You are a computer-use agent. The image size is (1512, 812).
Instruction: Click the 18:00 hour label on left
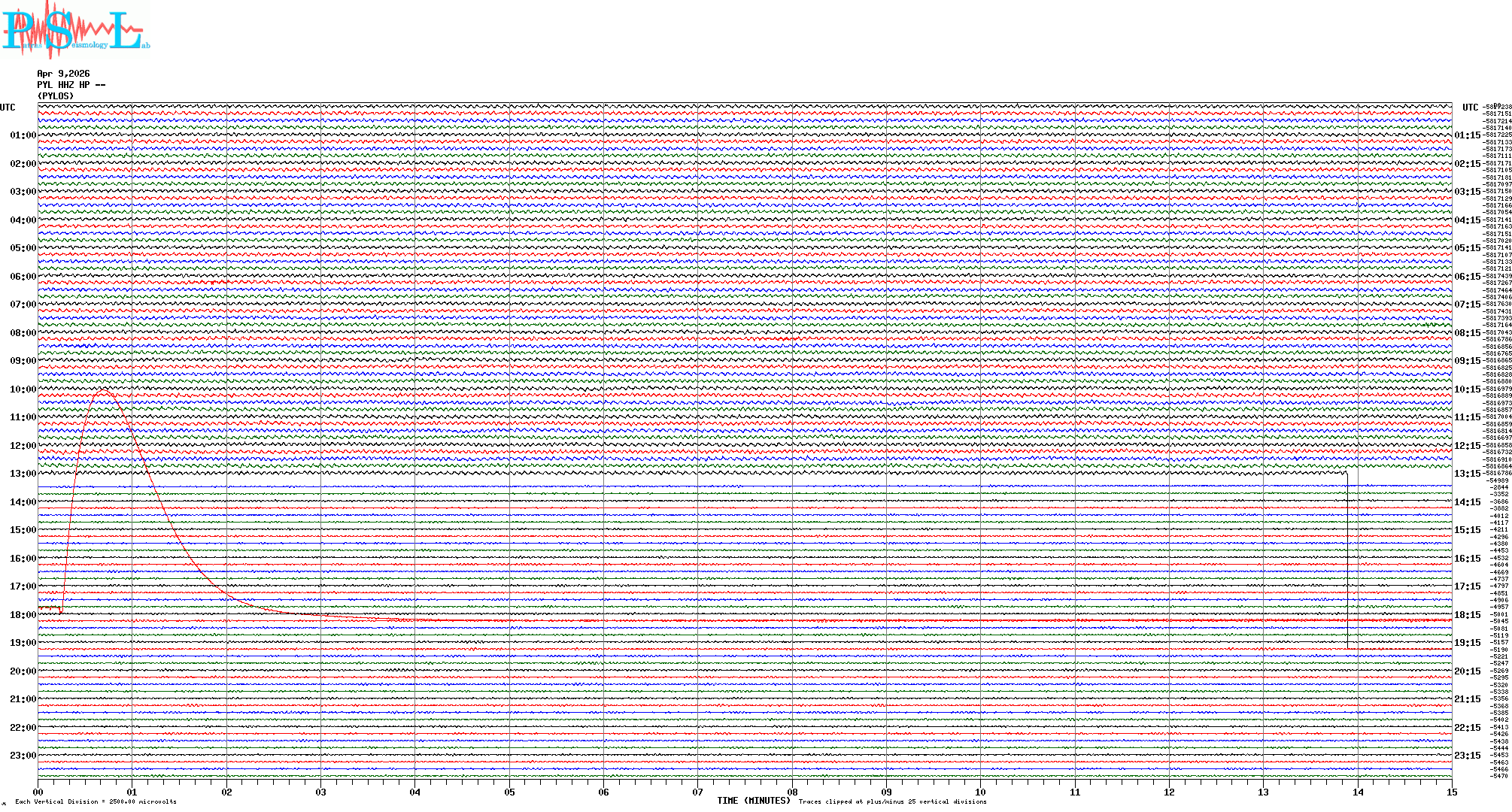pyautogui.click(x=23, y=615)
